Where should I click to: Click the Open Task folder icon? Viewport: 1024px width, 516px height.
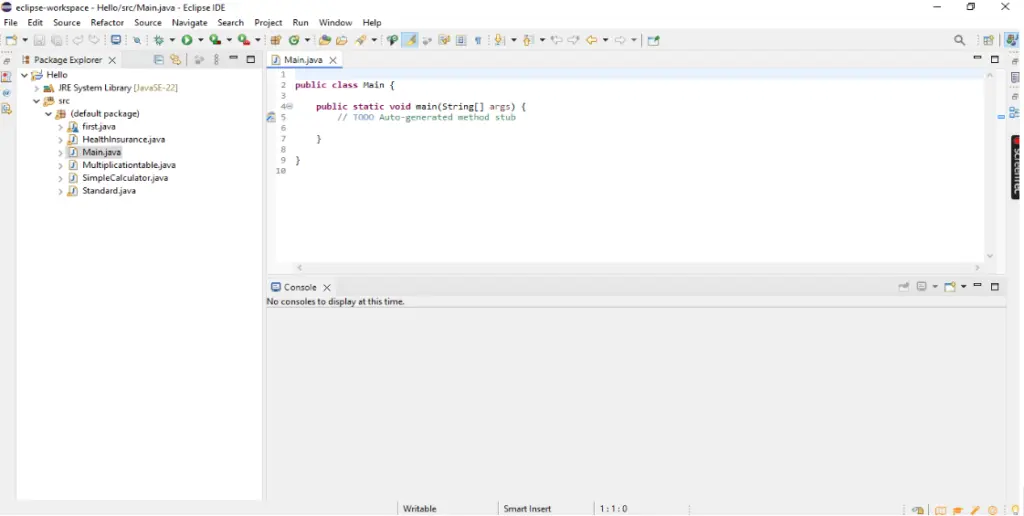pos(342,40)
